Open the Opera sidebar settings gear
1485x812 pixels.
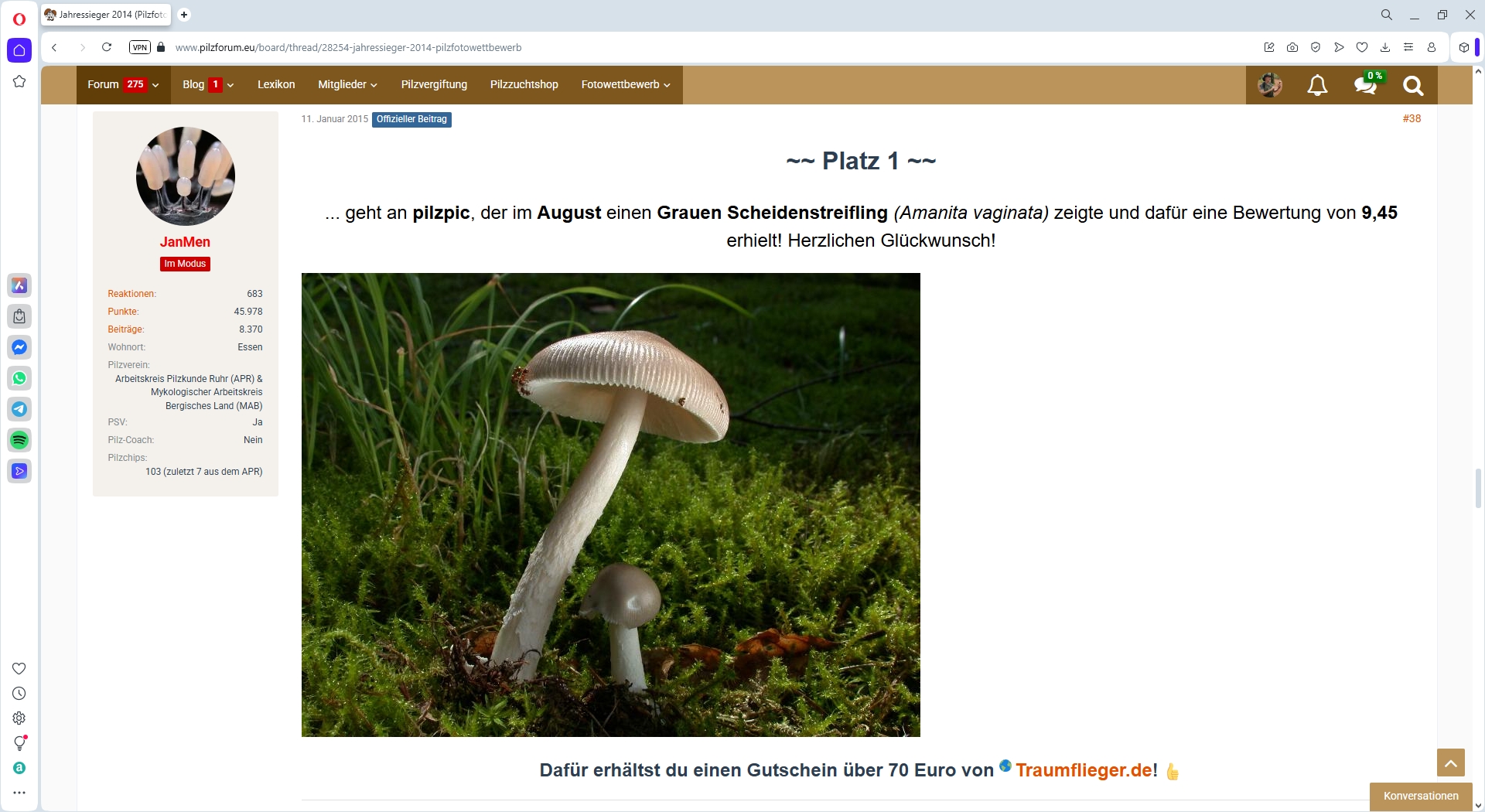19,718
